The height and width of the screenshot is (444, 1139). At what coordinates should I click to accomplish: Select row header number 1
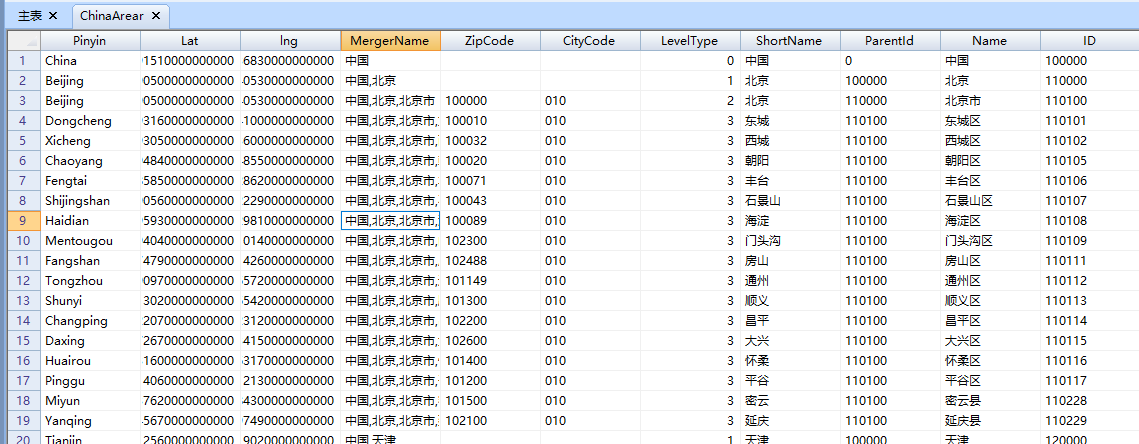pyautogui.click(x=23, y=61)
